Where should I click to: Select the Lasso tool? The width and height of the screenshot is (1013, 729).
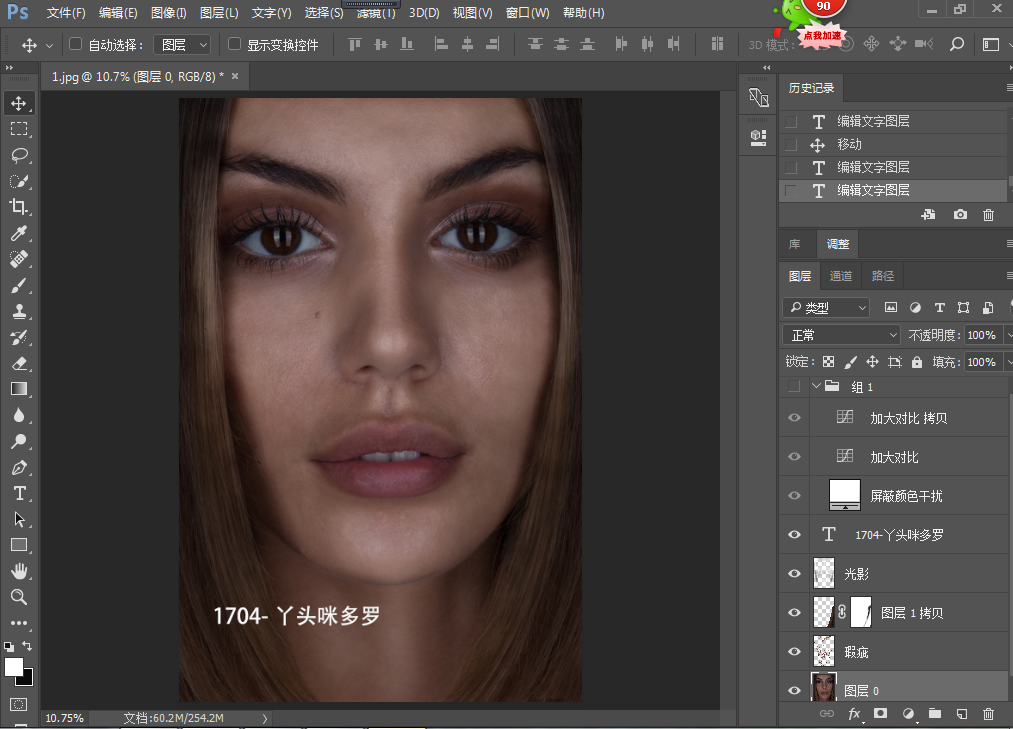pyautogui.click(x=19, y=155)
